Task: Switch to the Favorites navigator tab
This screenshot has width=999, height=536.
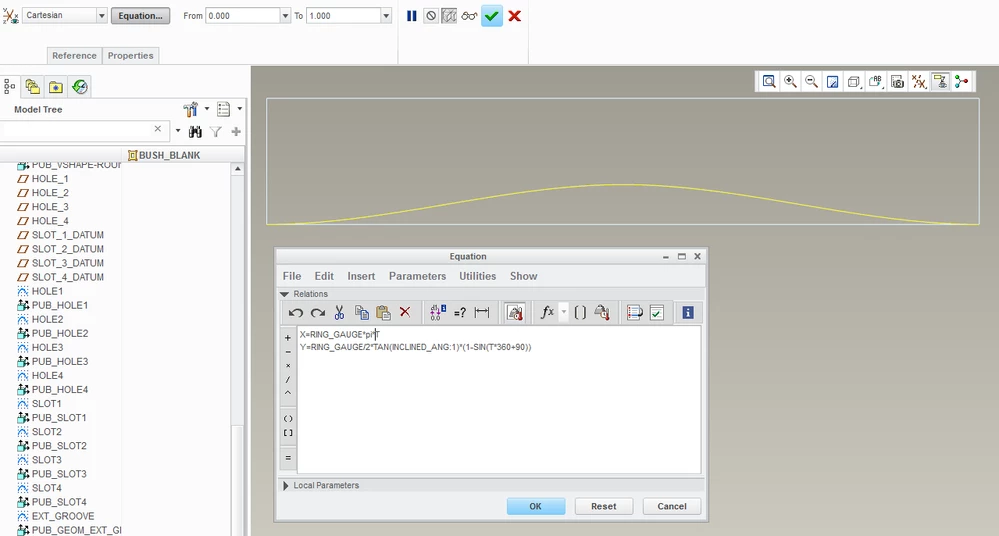Action: 56,87
